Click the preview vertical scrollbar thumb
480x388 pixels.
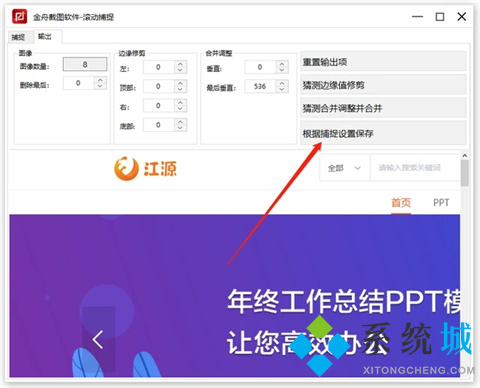pos(465,173)
